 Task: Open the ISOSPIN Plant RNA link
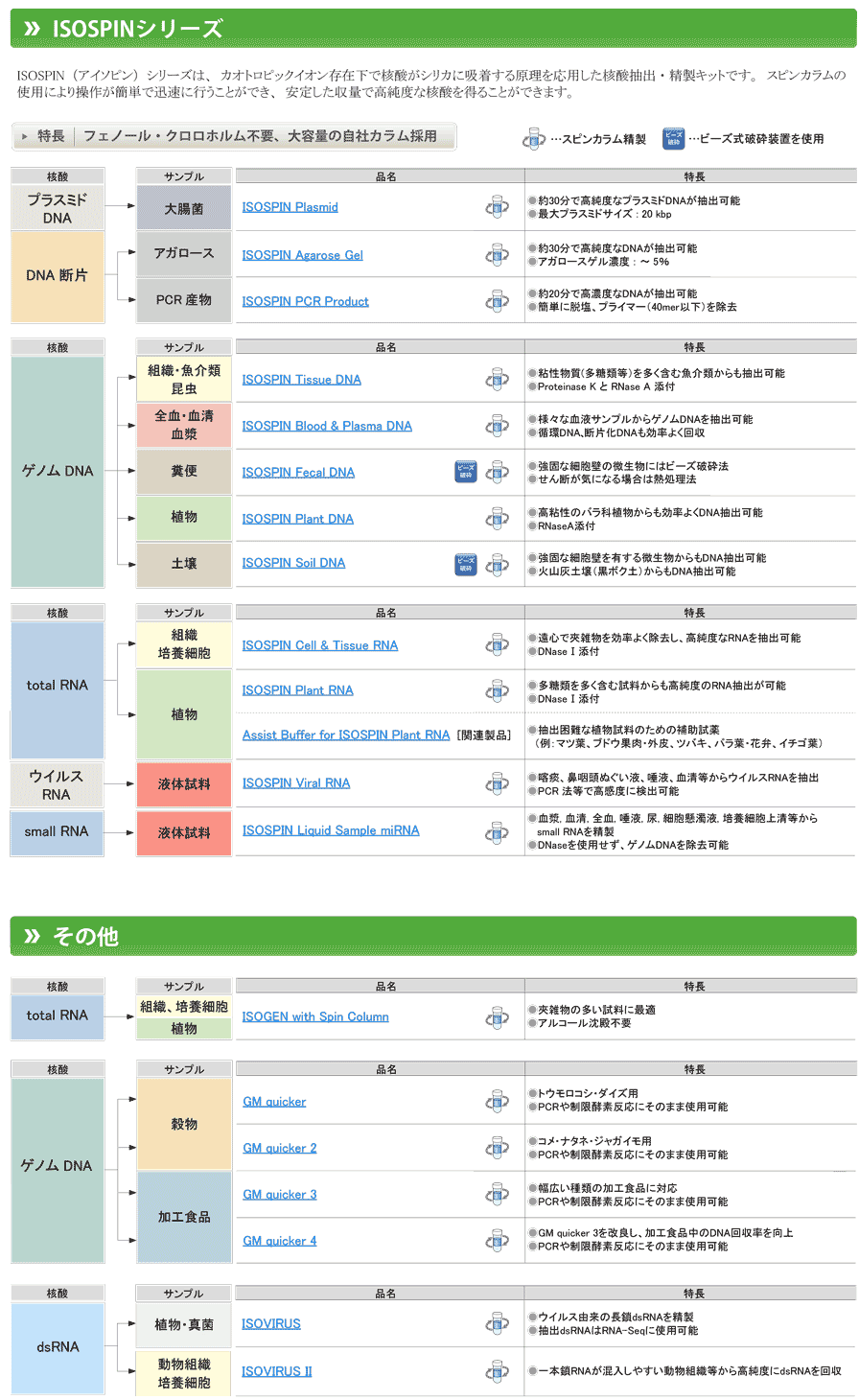pyautogui.click(x=297, y=690)
